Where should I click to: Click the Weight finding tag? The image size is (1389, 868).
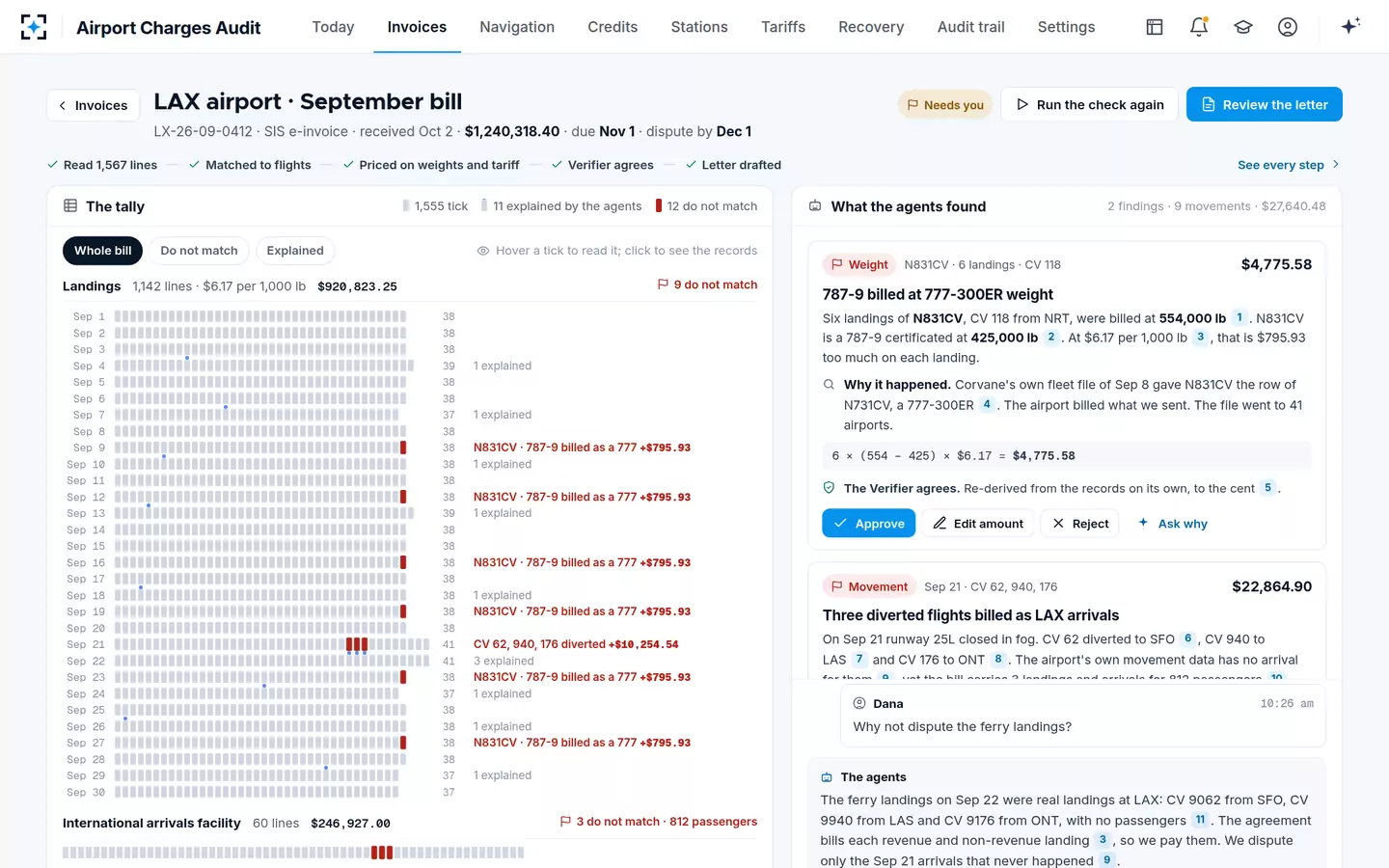tap(858, 264)
